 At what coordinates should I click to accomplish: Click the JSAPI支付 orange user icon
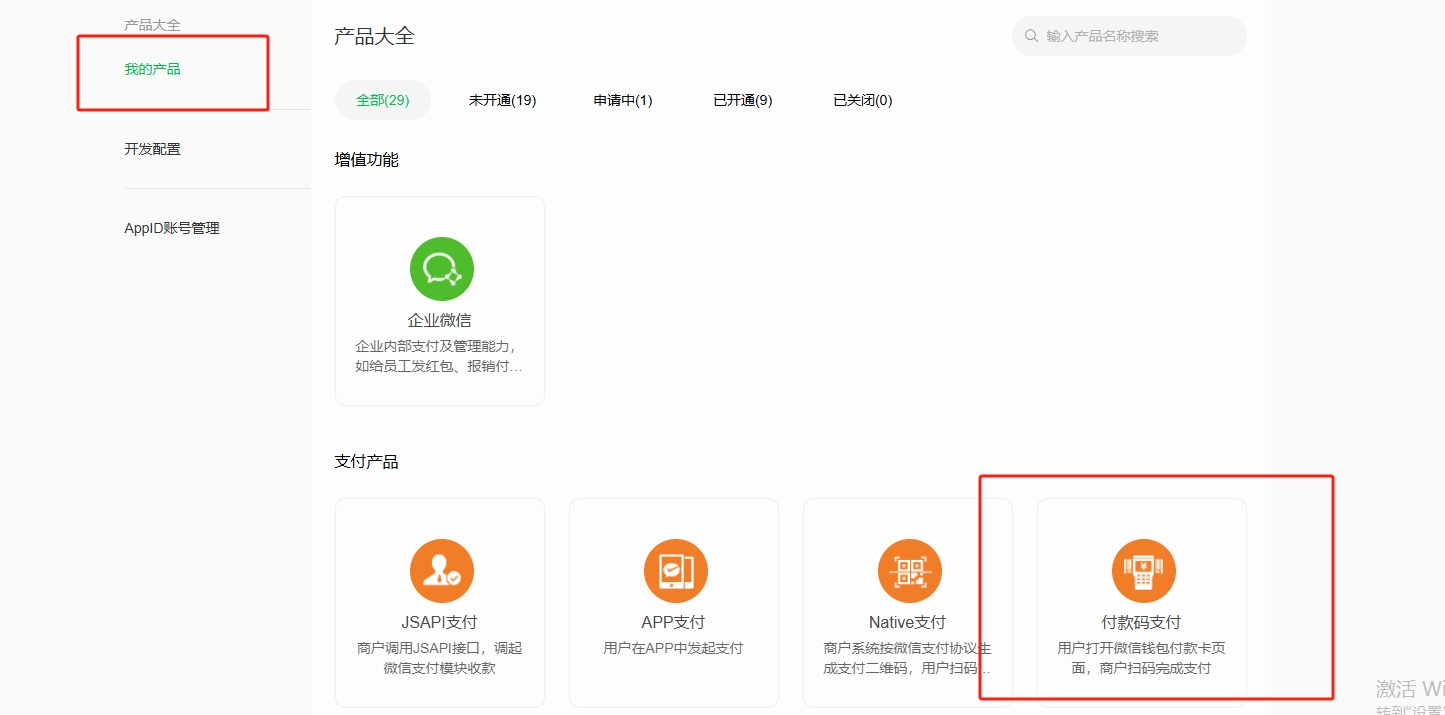441,571
